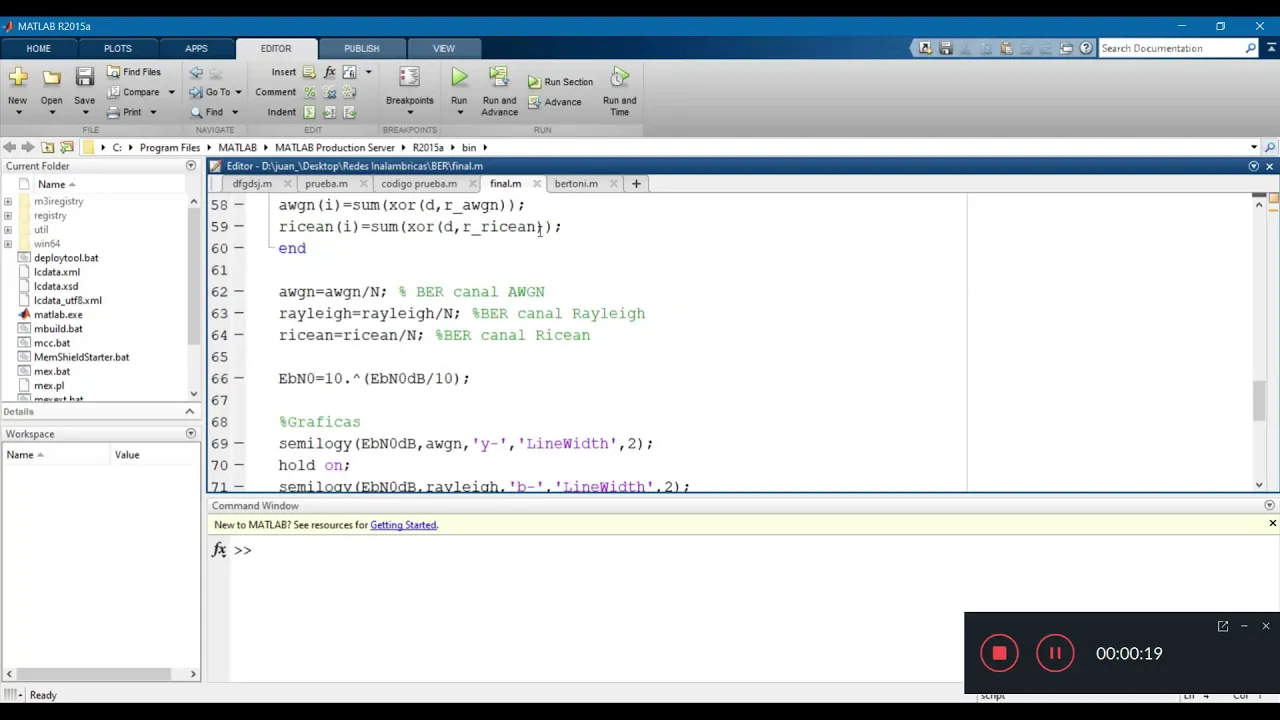Click Run and Advance
This screenshot has height=720, width=1280.
499,90
